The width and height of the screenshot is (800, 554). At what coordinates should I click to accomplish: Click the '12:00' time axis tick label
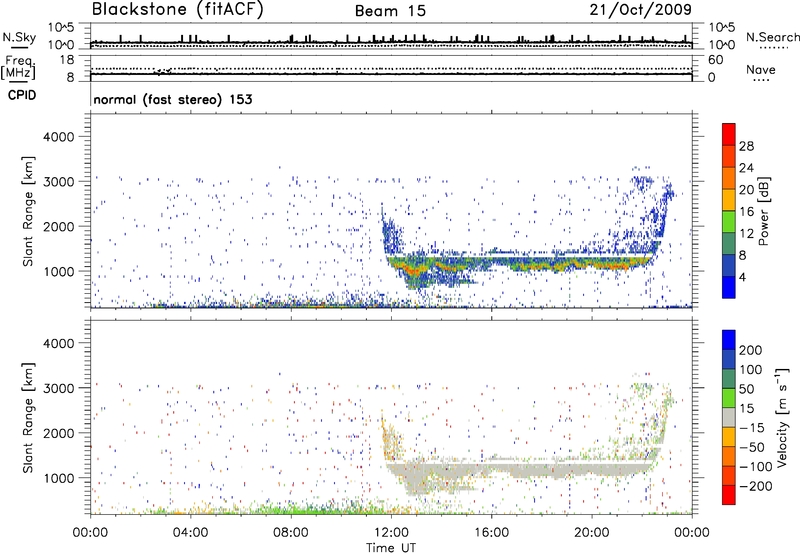coord(391,533)
